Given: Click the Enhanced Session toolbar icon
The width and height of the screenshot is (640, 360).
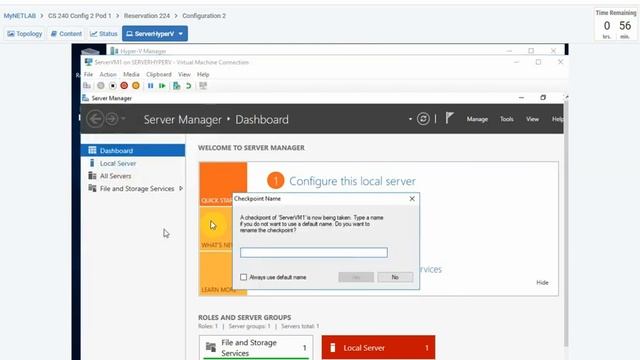Looking at the screenshot, I should pyautogui.click(x=203, y=86).
